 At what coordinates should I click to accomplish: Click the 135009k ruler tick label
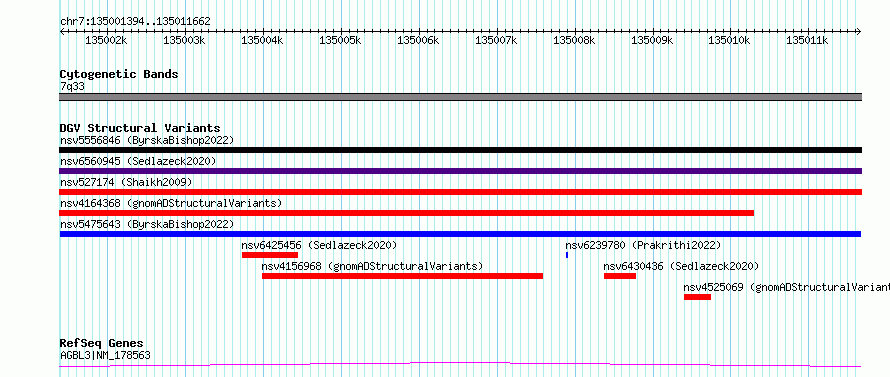point(652,40)
